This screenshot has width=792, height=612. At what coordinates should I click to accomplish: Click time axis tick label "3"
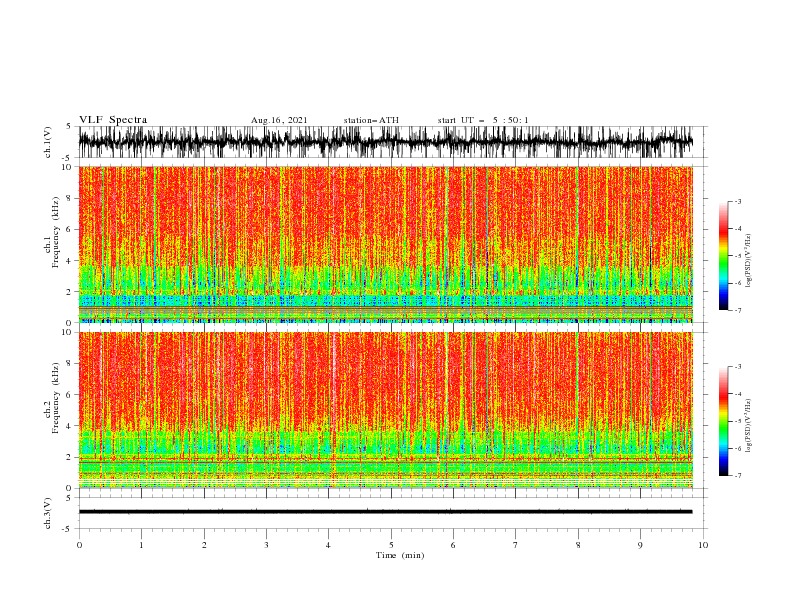[x=266, y=545]
